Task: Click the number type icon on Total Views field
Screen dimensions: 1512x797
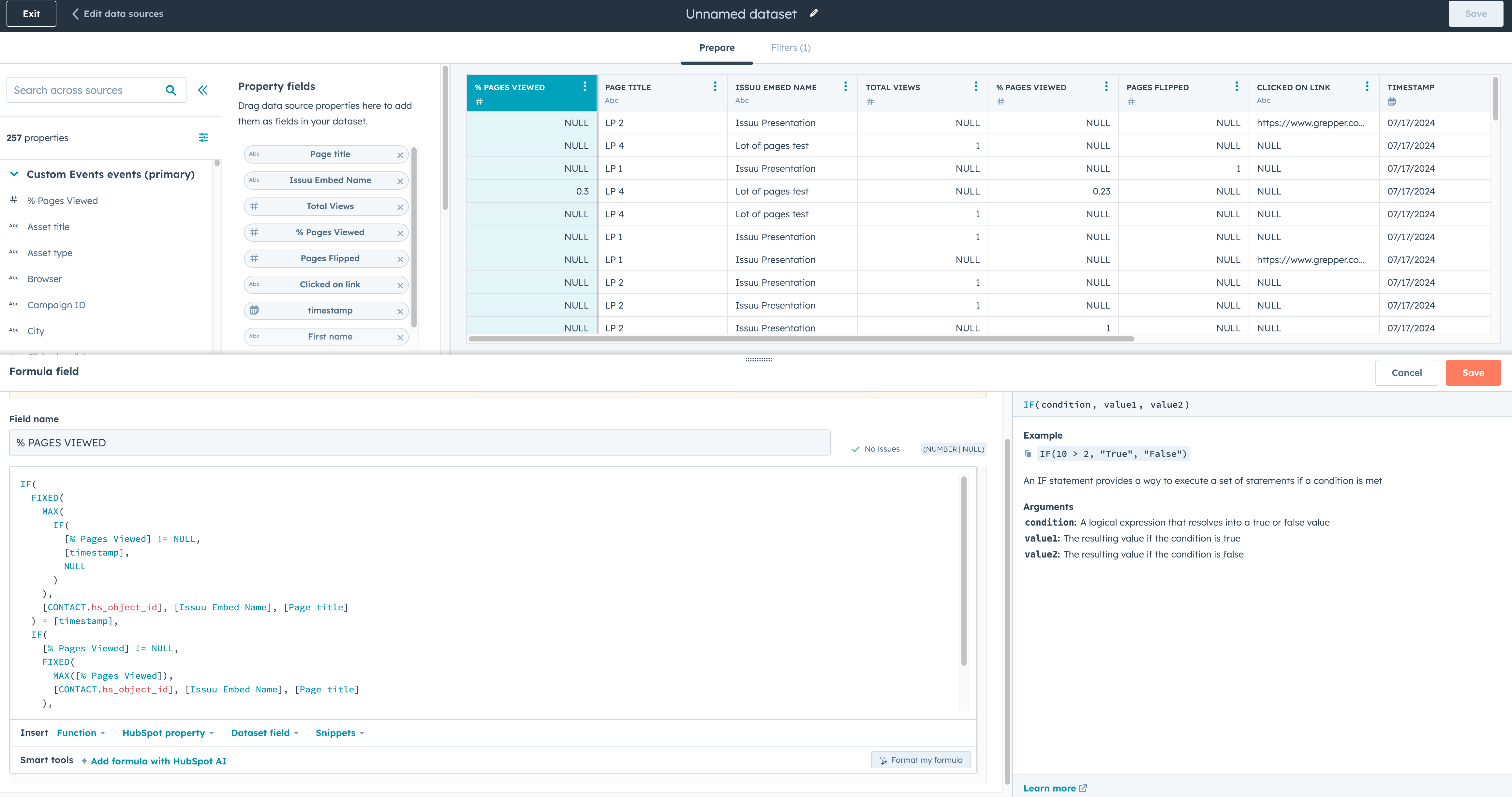Action: 254,206
